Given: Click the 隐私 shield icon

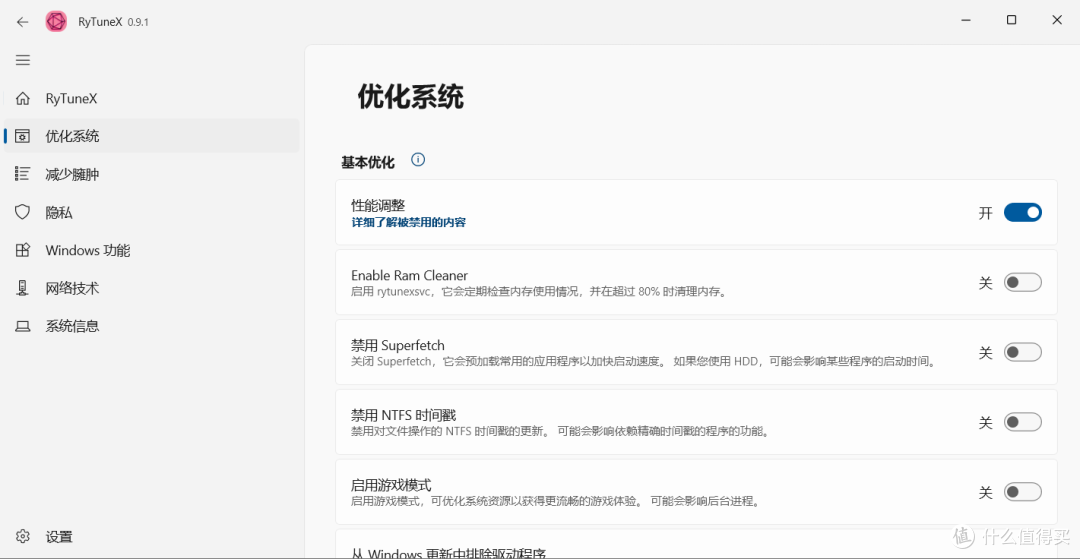Looking at the screenshot, I should pyautogui.click(x=23, y=212).
